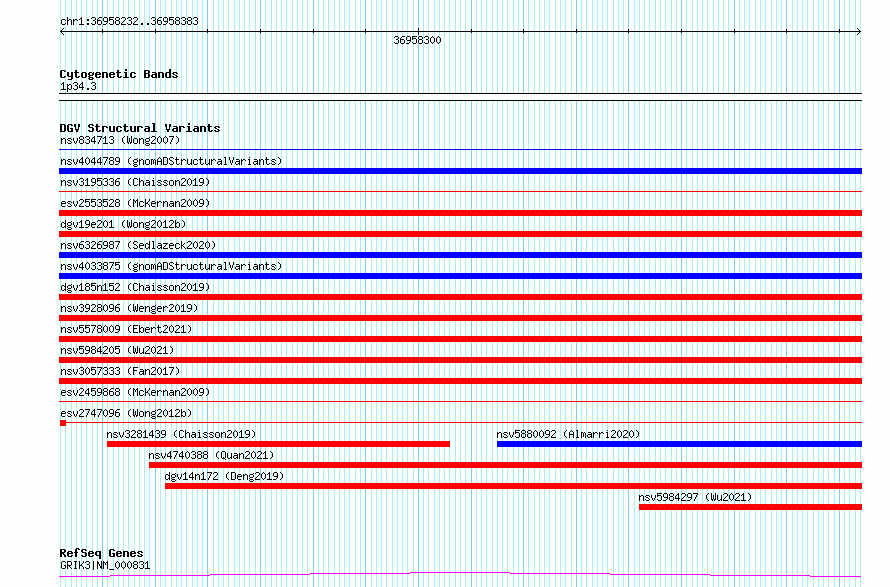Click the red bar for nsv3057333
The height and width of the screenshot is (587, 890).
pos(460,381)
